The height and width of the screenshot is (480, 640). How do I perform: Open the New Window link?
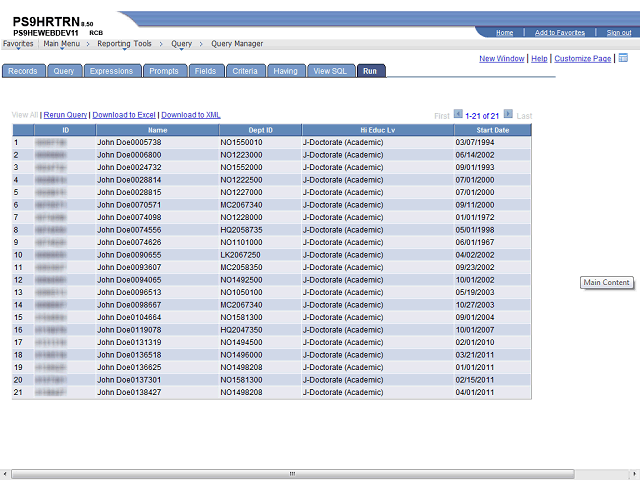tap(502, 58)
